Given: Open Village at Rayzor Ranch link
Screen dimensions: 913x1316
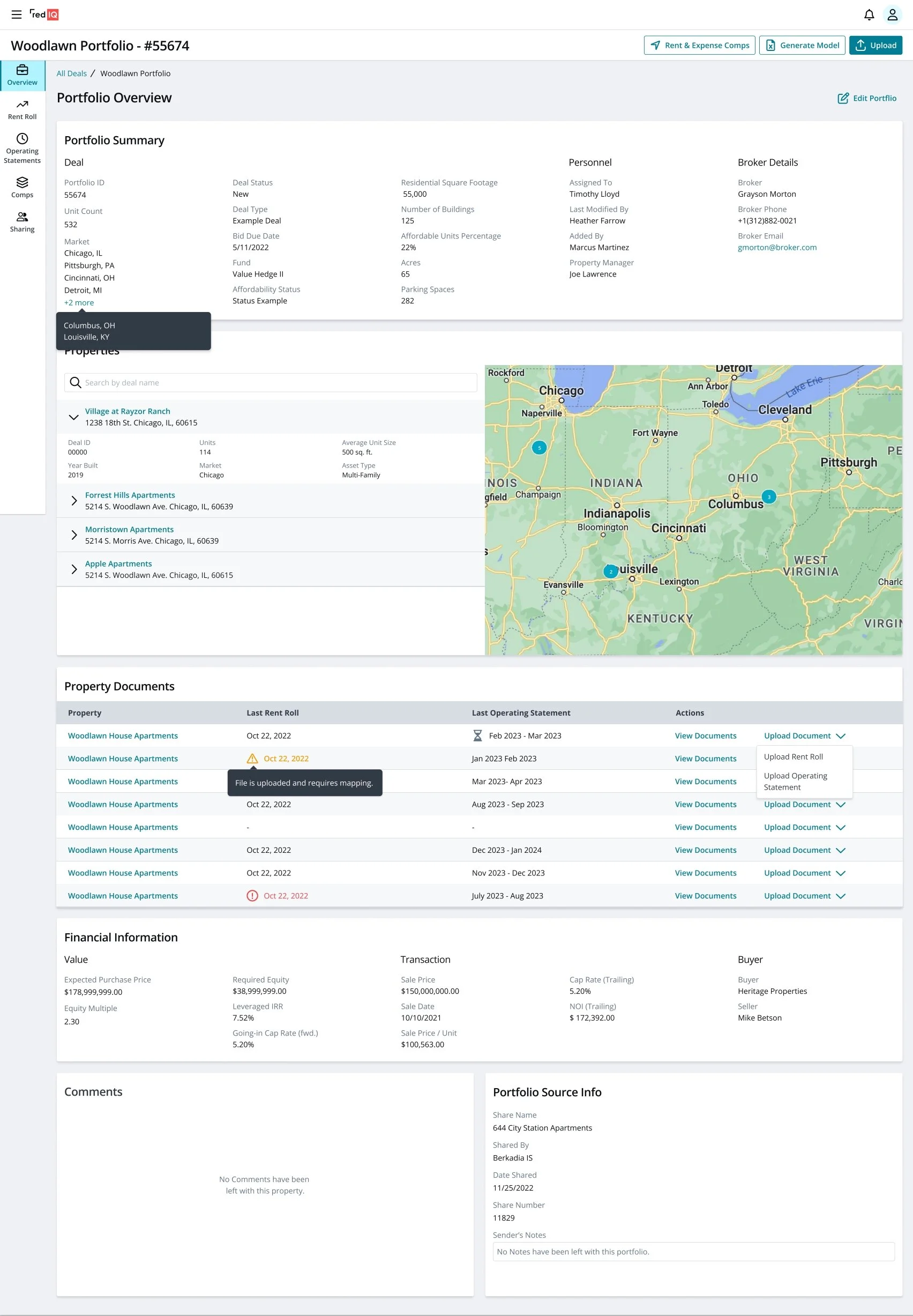Looking at the screenshot, I should point(128,411).
